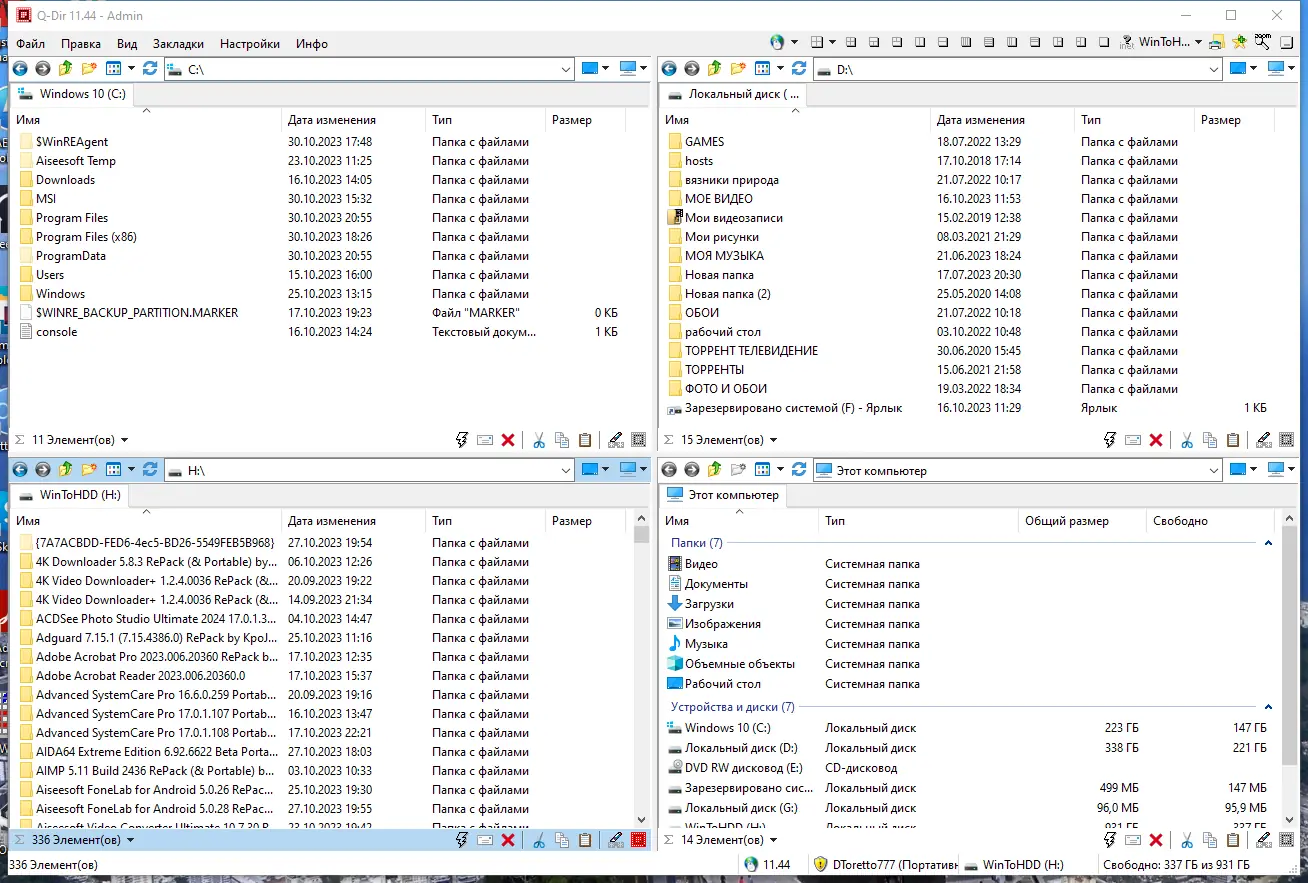Select ACDSee Photo Studio Ultimate 2024 folder
This screenshot has height=883, width=1308.
[148, 619]
